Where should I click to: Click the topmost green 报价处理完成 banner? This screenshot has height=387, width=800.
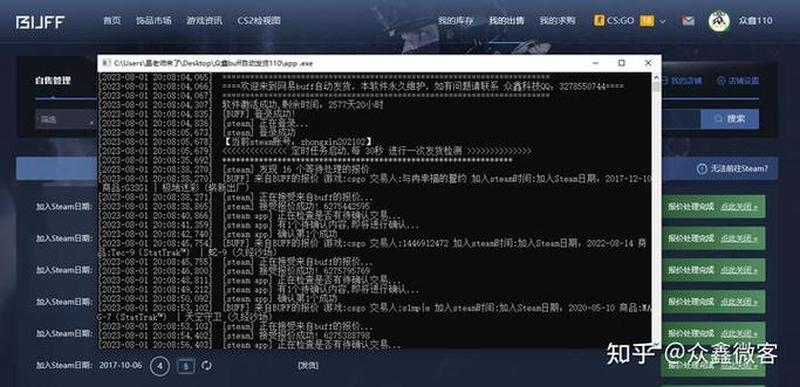click(x=713, y=207)
